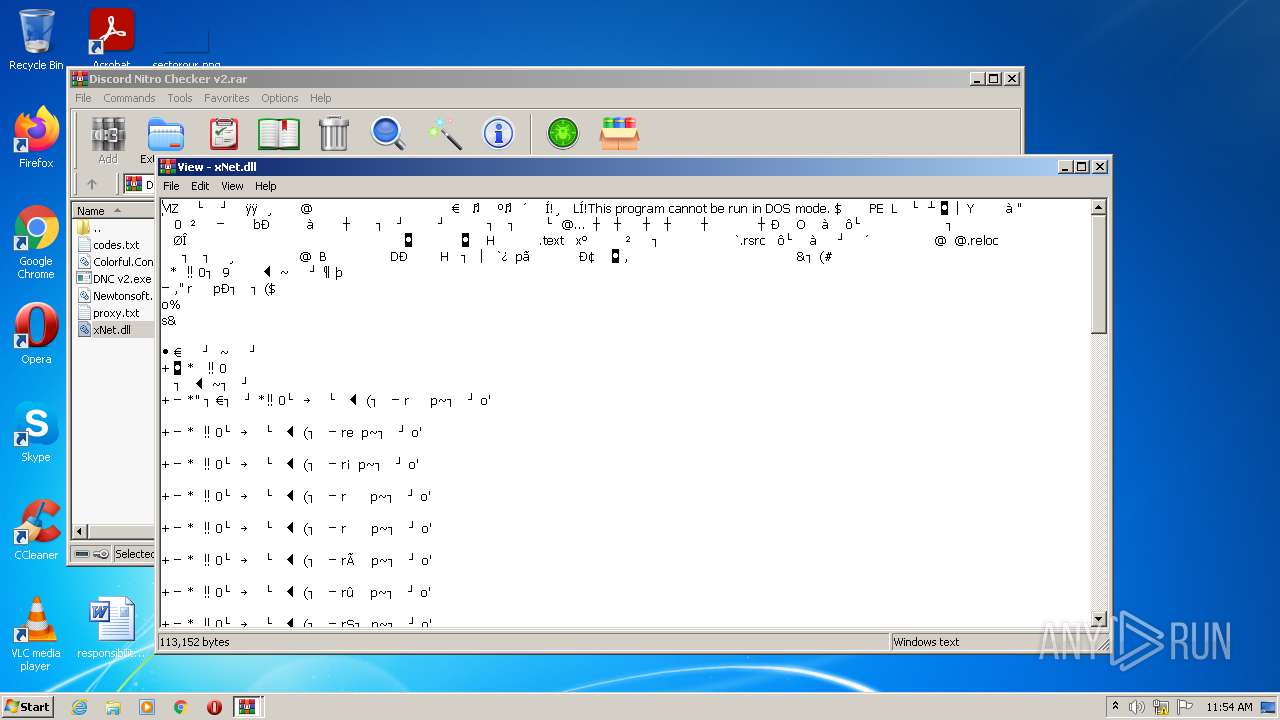
Task: Open Windows Media Player from the taskbar
Action: 147,707
